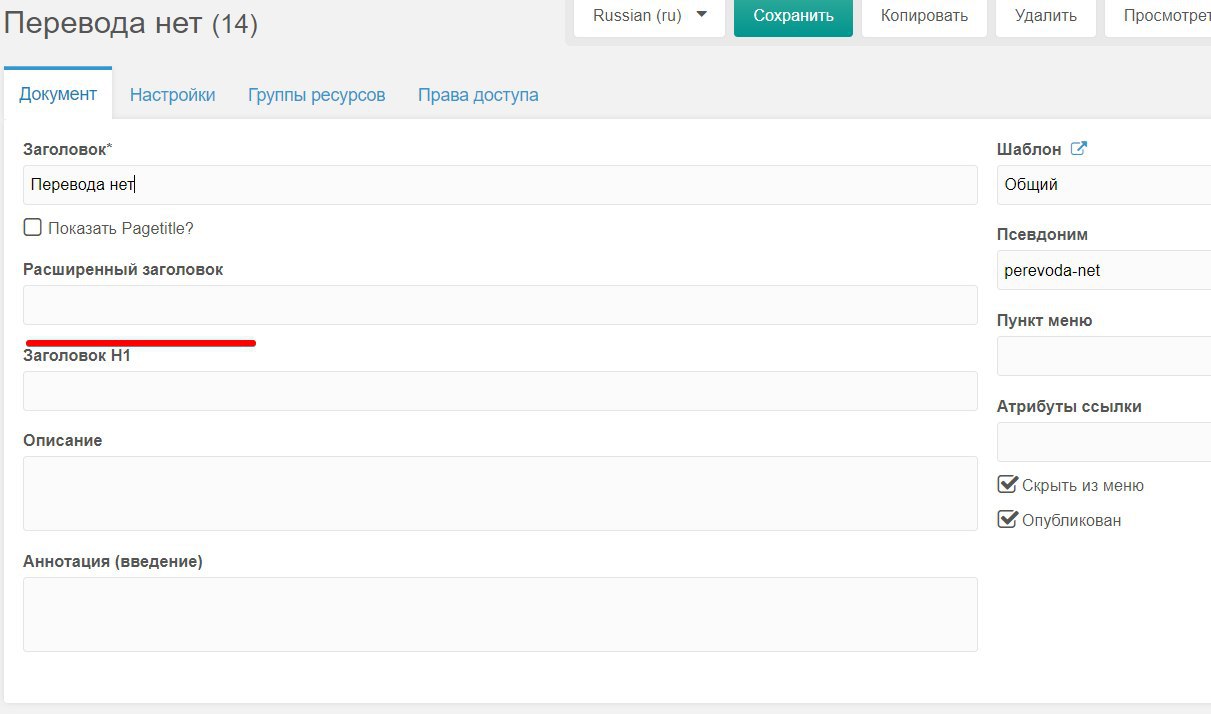This screenshot has width=1211, height=714.
Task: Uncheck the Скрыть из меню checkbox
Action: (x=1008, y=485)
